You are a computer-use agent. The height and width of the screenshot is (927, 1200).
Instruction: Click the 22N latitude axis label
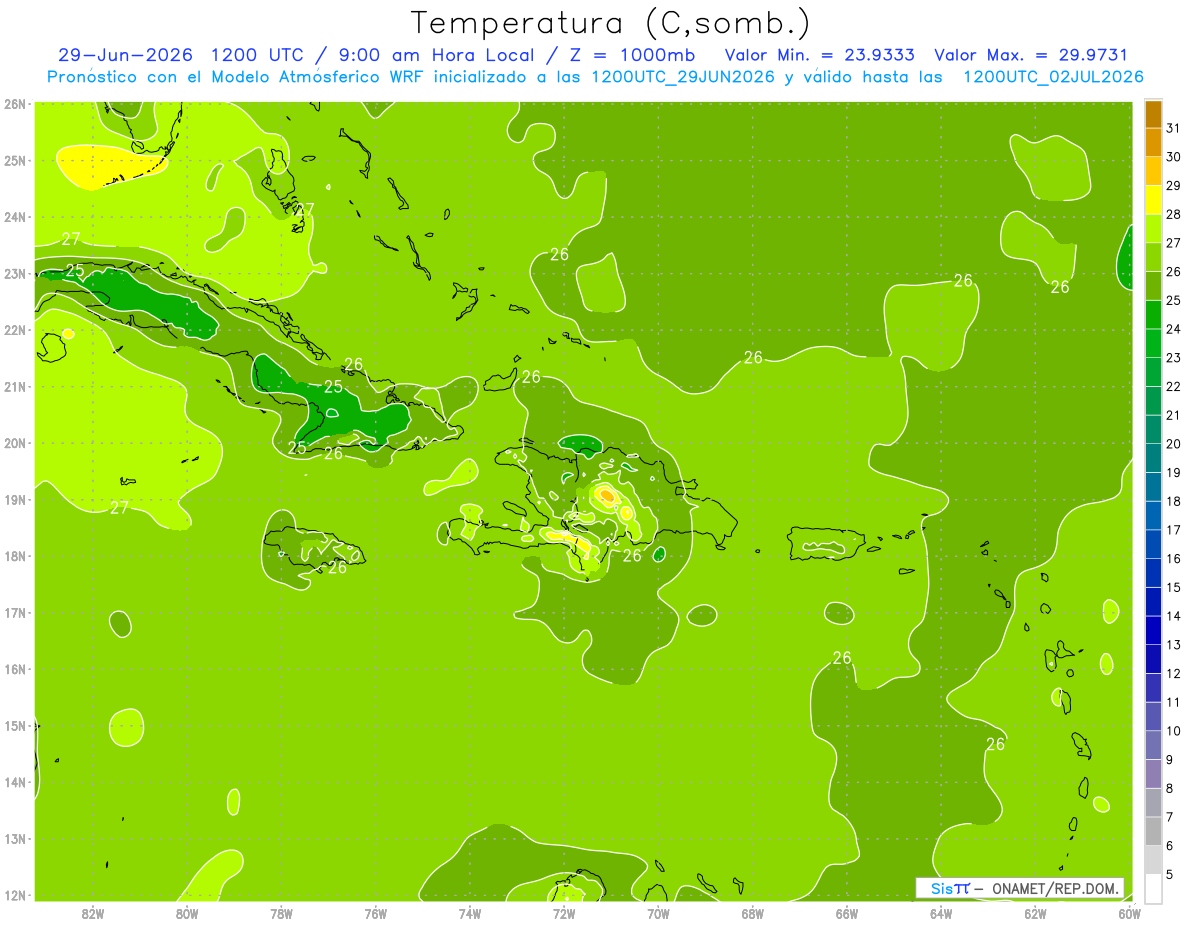pyautogui.click(x=15, y=330)
